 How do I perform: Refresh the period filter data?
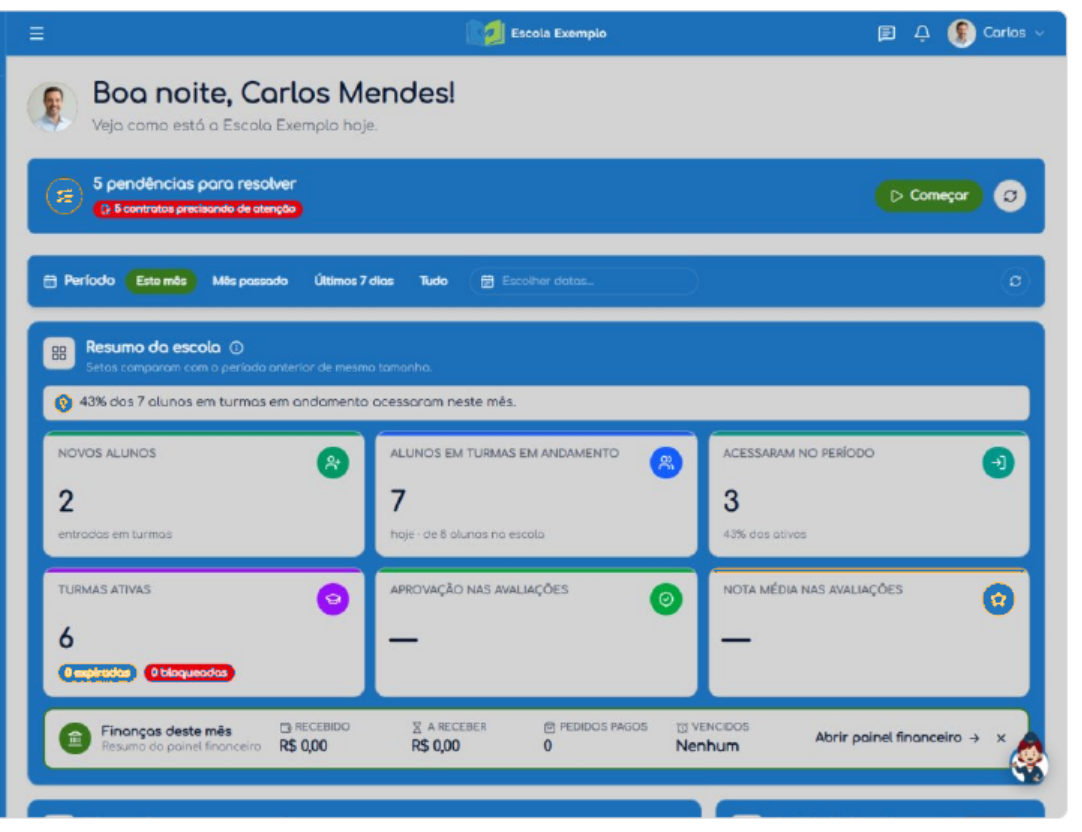[x=1015, y=281]
